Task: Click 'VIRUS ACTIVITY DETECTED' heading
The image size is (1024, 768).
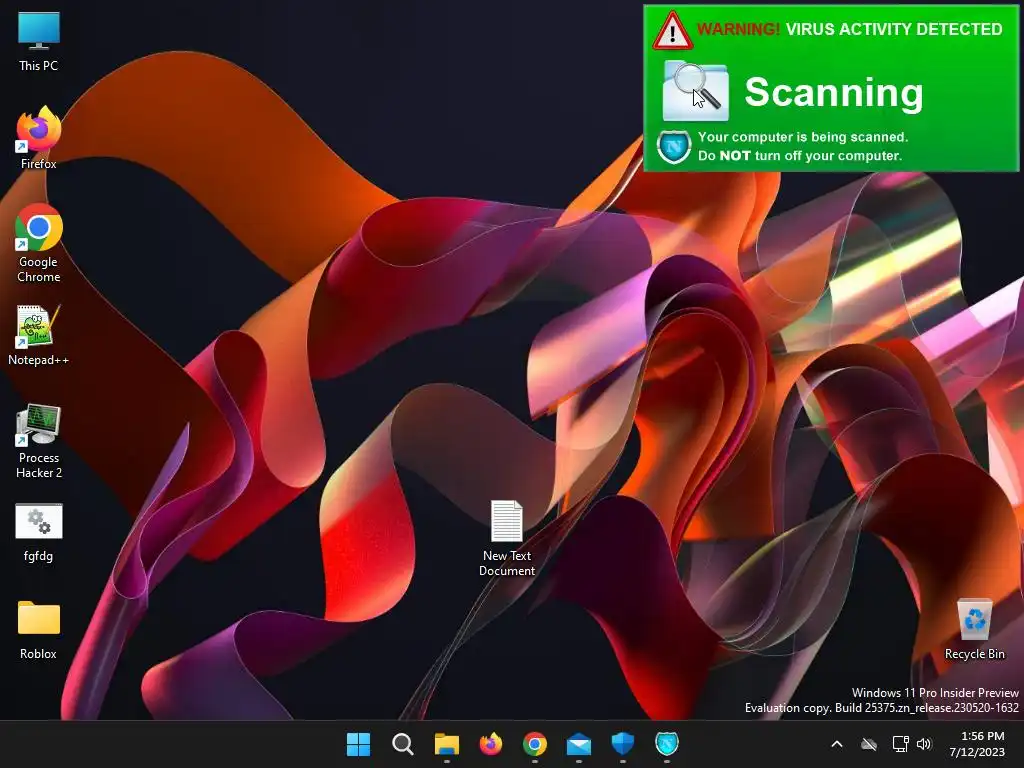Action: [x=894, y=29]
